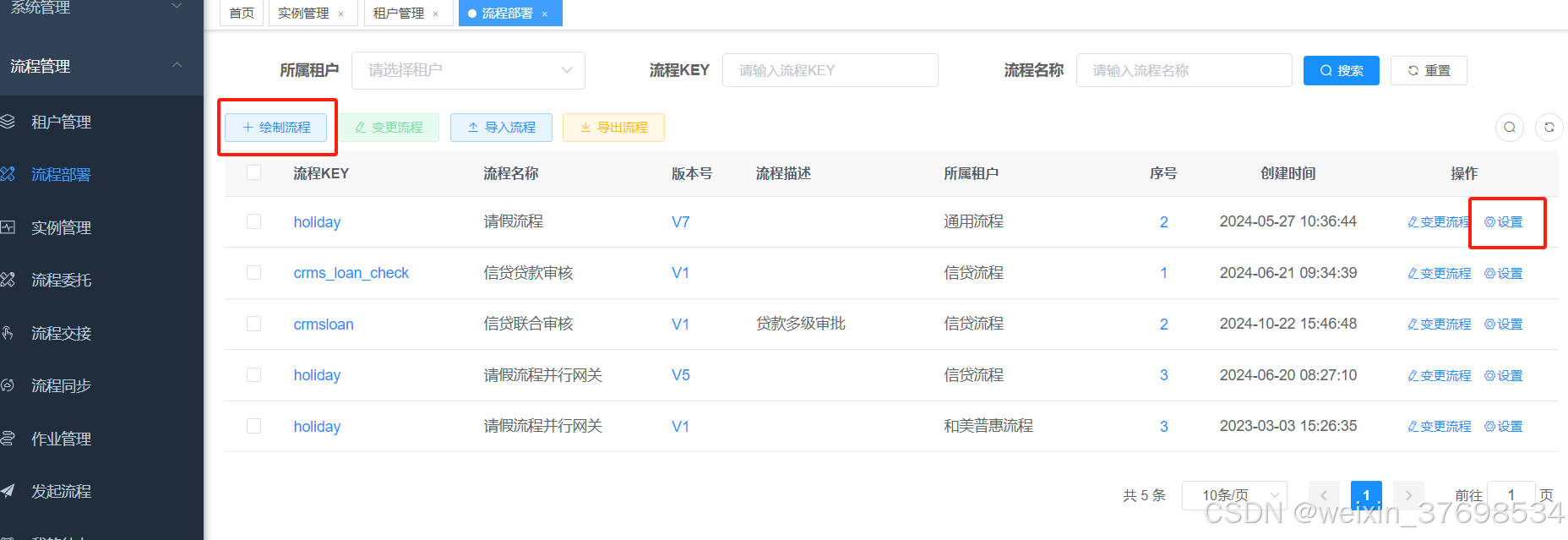Viewport: 1568px width, 540px height.
Task: Click the 流程同步 sidebar icon
Action: point(8,385)
